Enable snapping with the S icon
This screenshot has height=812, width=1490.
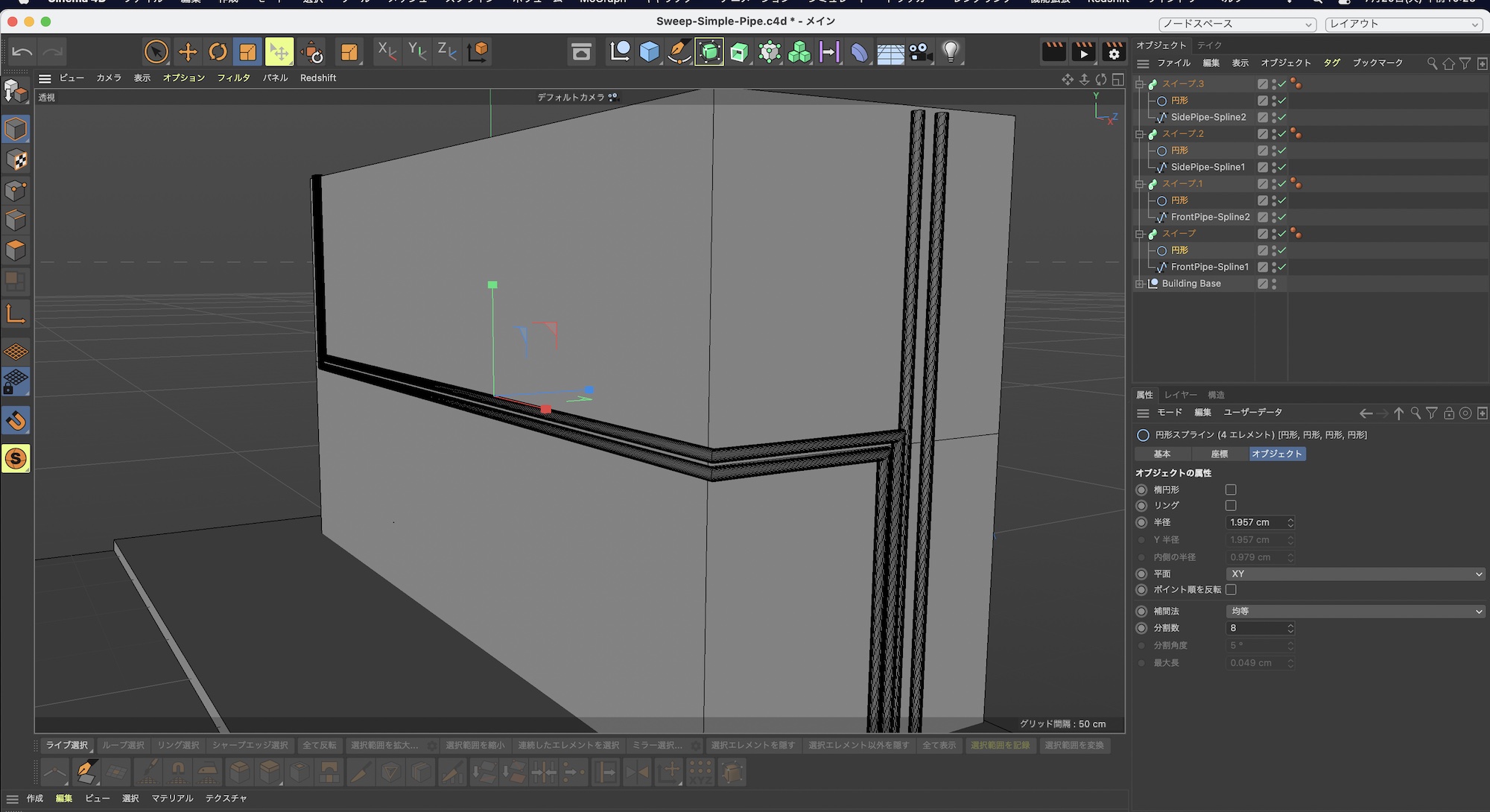tap(16, 459)
